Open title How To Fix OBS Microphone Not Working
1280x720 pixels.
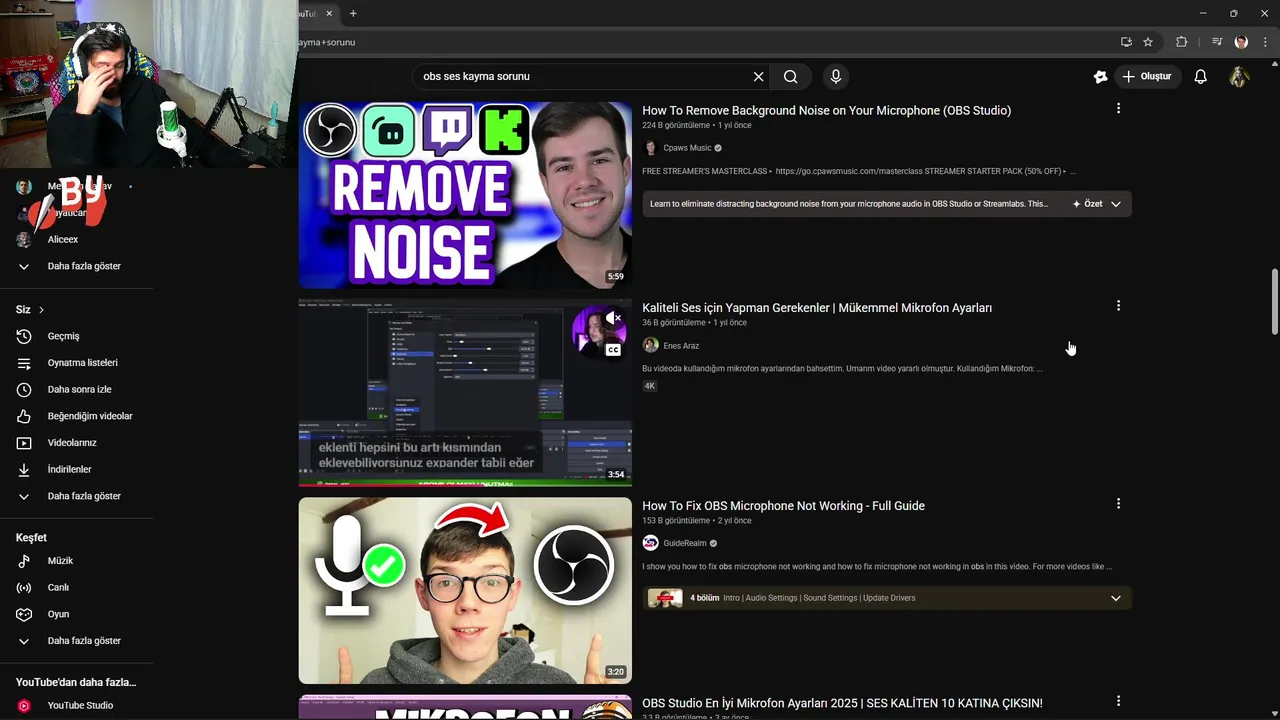pos(783,506)
